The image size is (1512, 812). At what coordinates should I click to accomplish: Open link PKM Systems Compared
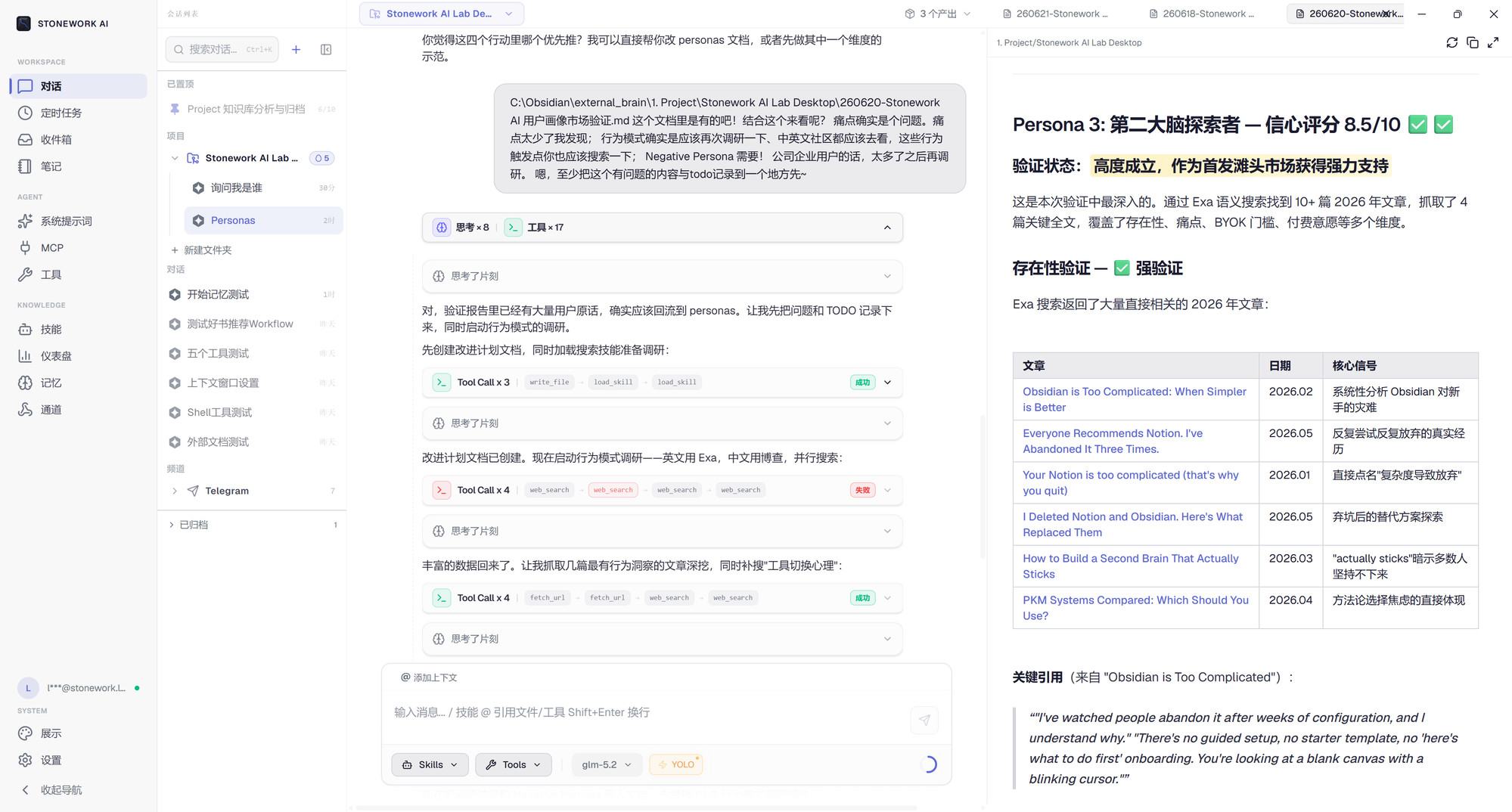click(x=1136, y=608)
